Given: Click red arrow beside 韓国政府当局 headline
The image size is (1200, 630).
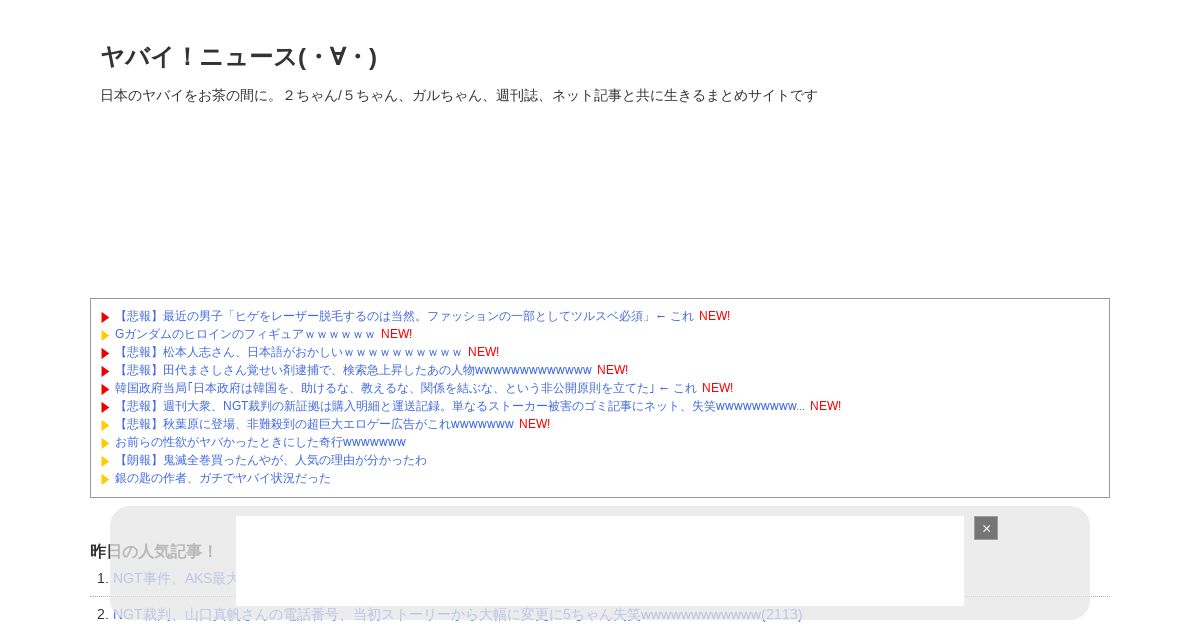Looking at the screenshot, I should click(105, 389).
